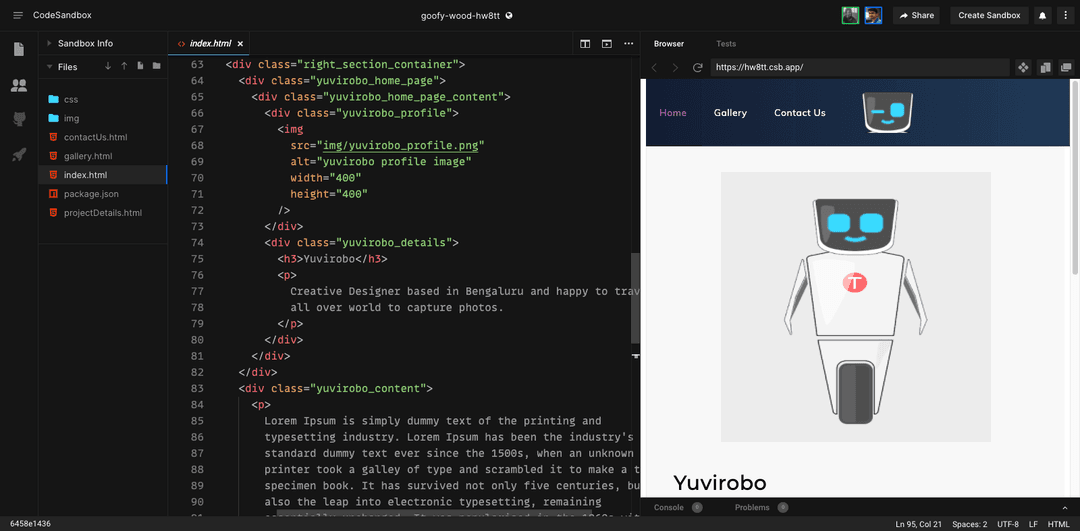The width and height of the screenshot is (1080, 531).
Task: Toggle the preview window icon in editor bar
Action: click(606, 44)
